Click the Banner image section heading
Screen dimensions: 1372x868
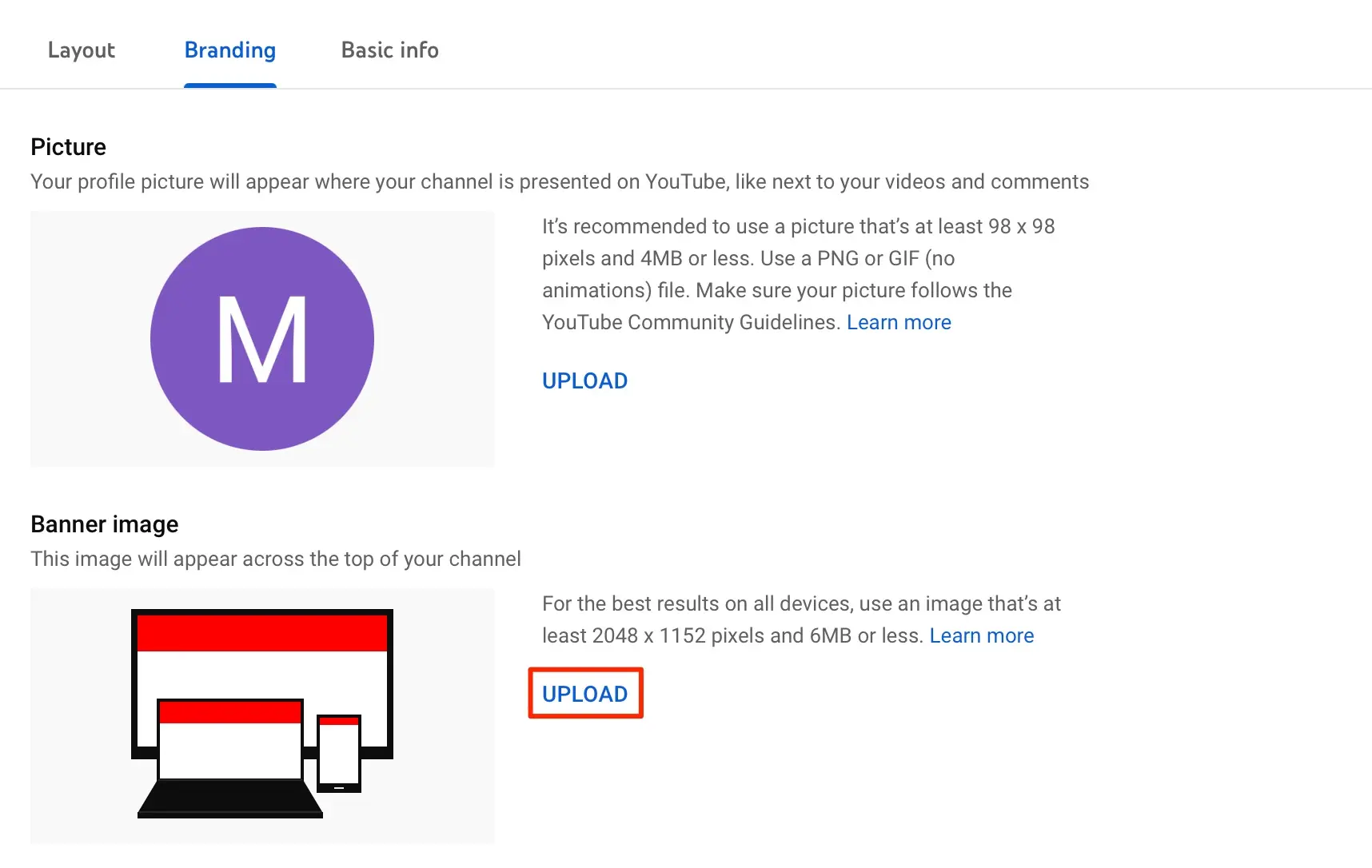click(104, 524)
